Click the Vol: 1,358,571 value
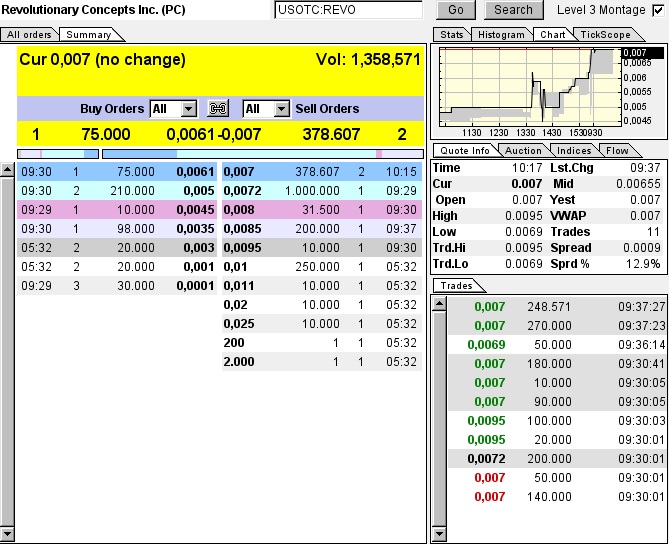 368,59
